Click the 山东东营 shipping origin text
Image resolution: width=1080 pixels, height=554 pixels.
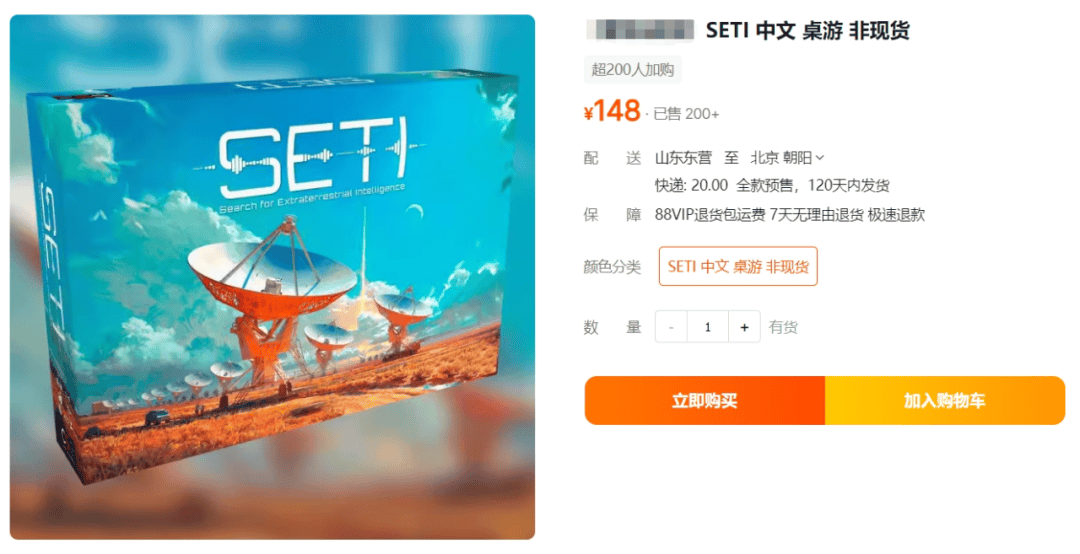683,158
